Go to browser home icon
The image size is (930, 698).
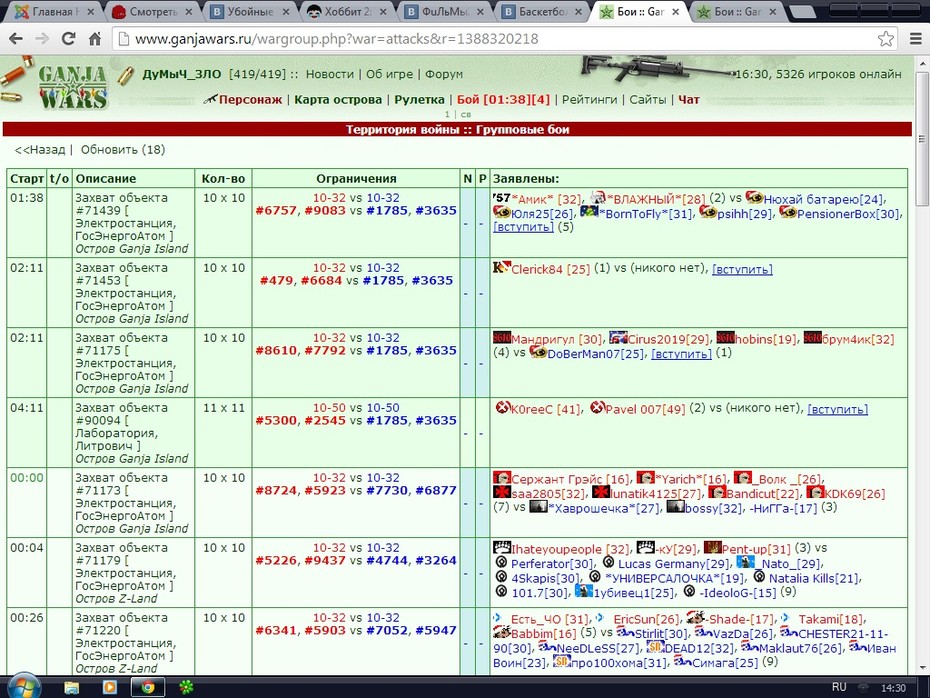point(95,39)
